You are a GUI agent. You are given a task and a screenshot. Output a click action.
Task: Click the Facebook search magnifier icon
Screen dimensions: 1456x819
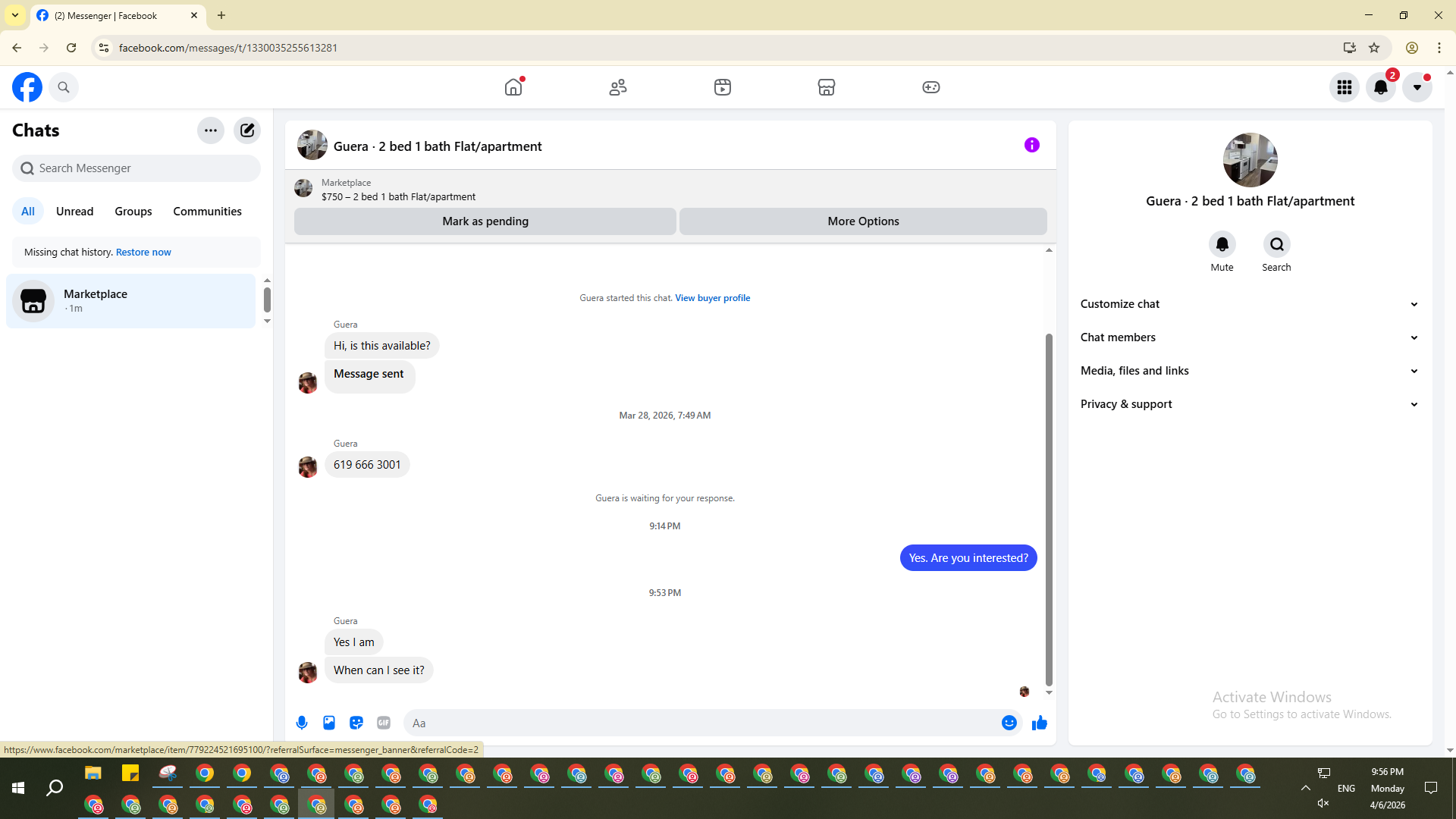click(x=64, y=87)
